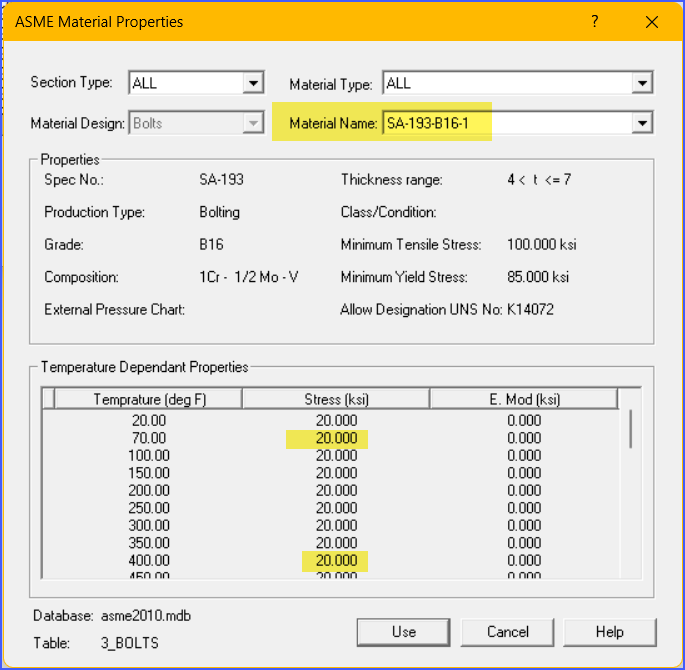Screen dimensions: 685x670
Task: Click the Production Type value Bolting
Action: [x=219, y=212]
